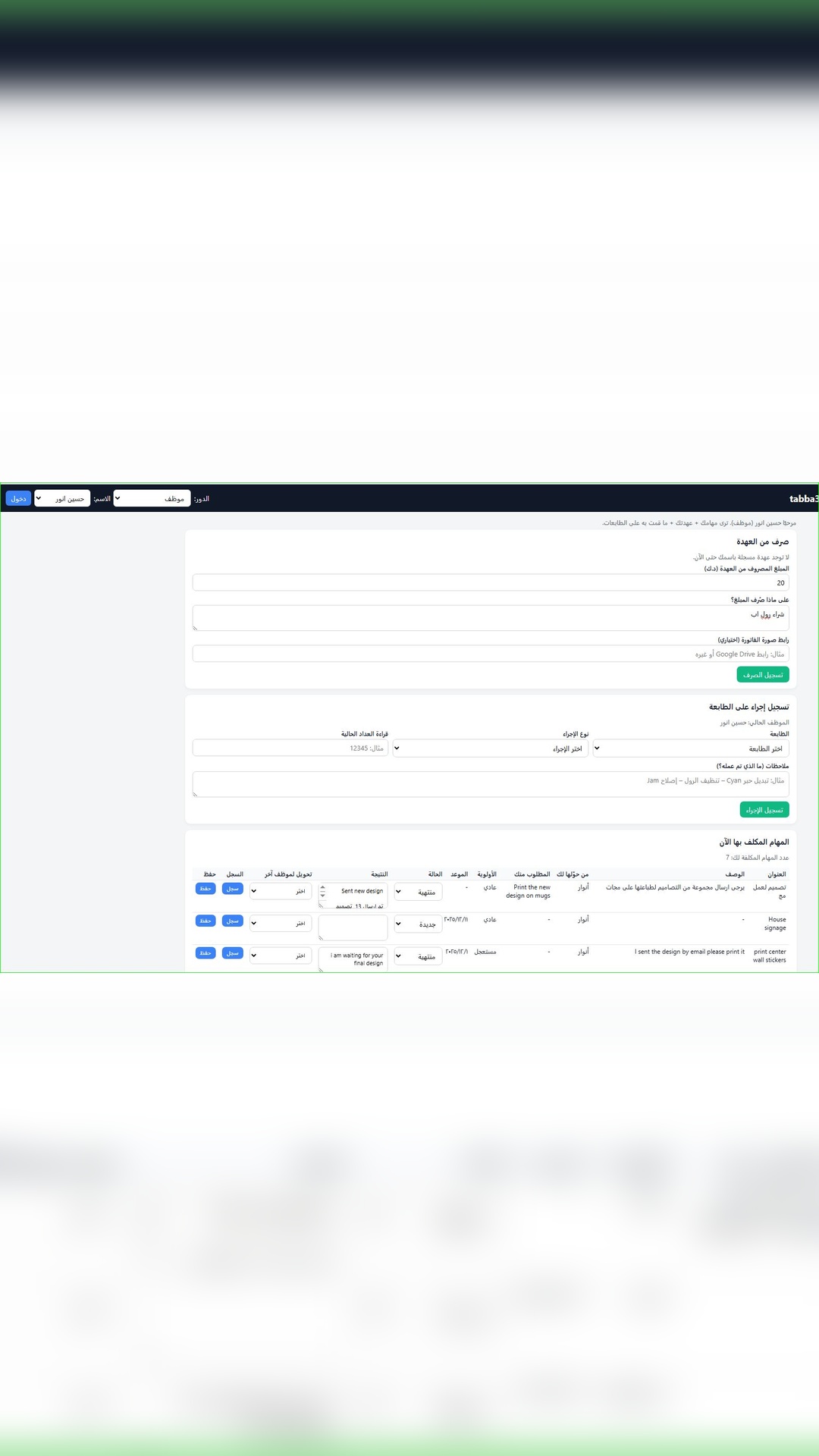Click the tabba3 logo in header

coord(802,498)
